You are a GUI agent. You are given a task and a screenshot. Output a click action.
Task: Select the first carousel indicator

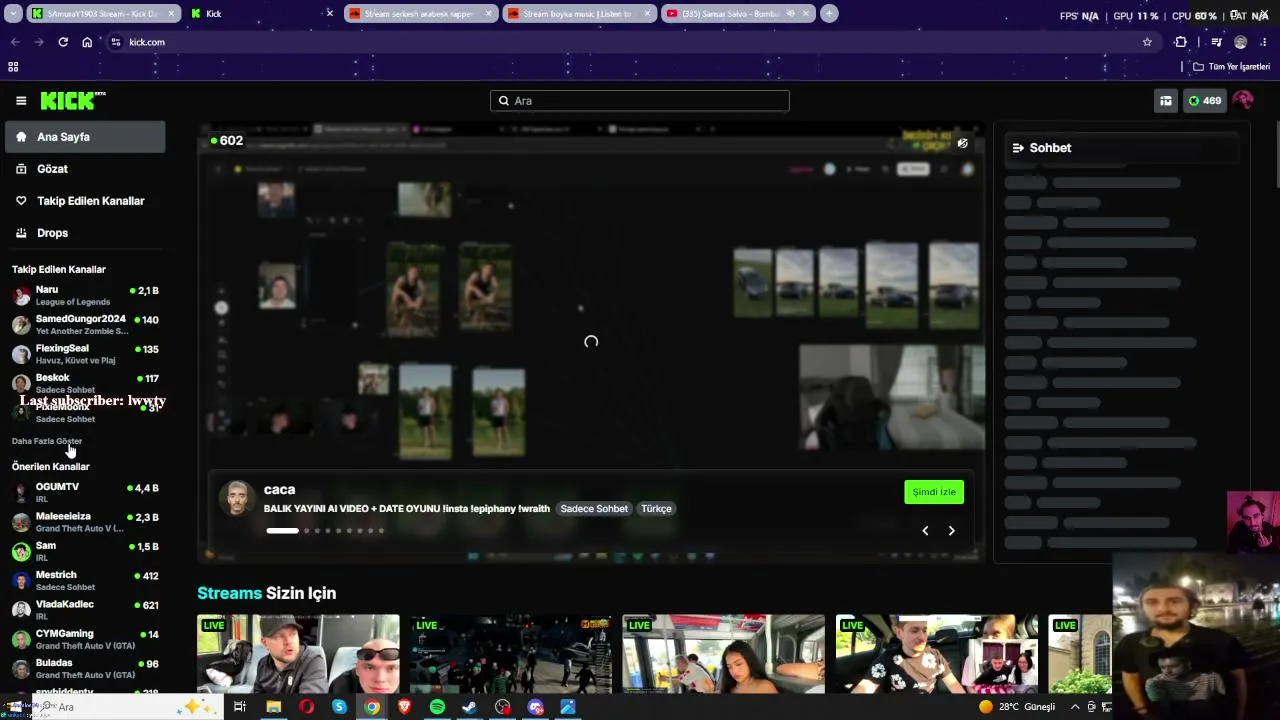[282, 531]
